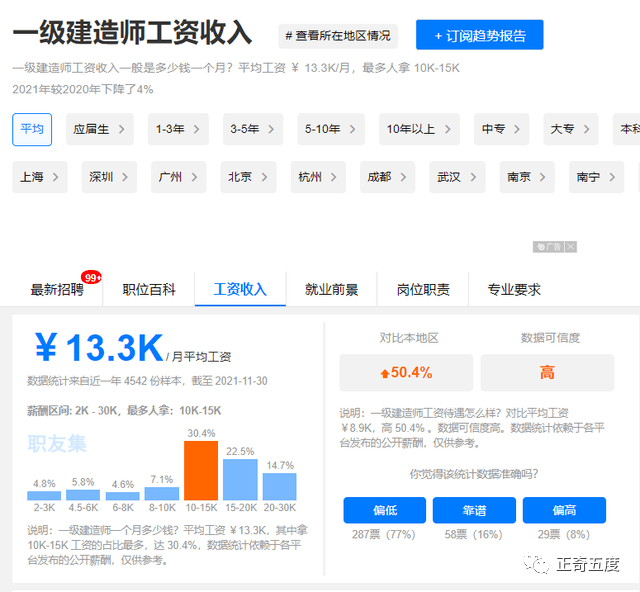
Task: Click the 对比本地区 label
Action: [x=409, y=338]
